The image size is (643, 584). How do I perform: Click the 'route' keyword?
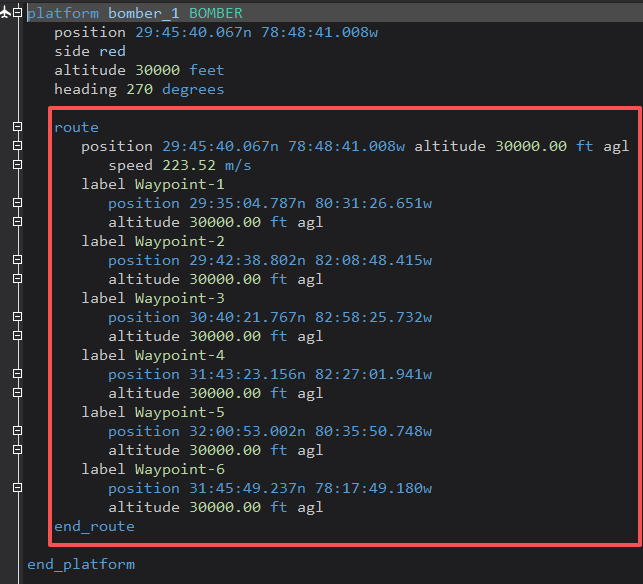click(x=76, y=128)
